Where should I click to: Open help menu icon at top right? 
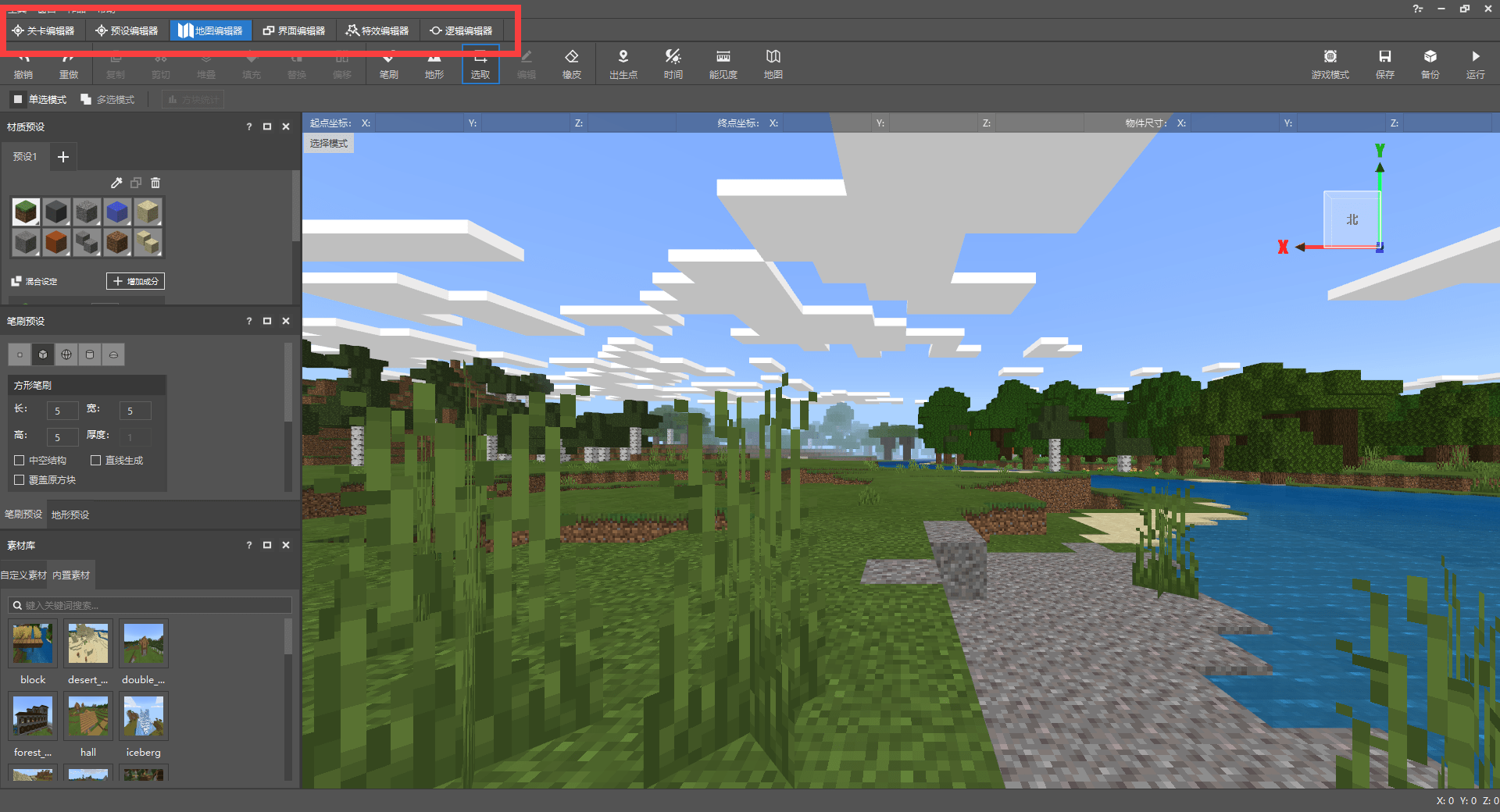pyautogui.click(x=1418, y=9)
